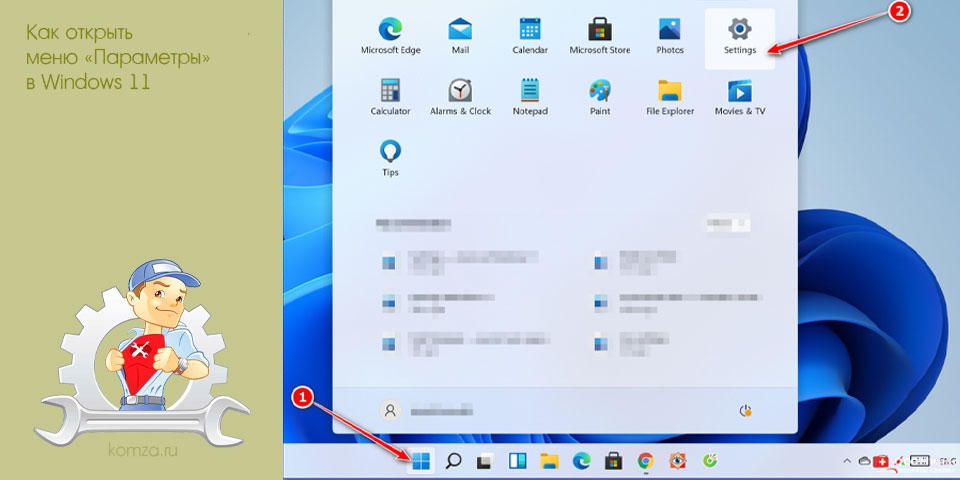Click the Start button on taskbar
The width and height of the screenshot is (960, 480).
(x=421, y=461)
